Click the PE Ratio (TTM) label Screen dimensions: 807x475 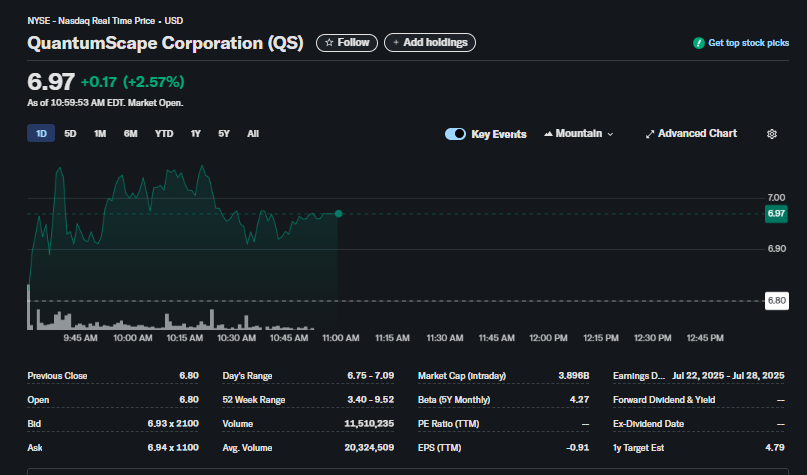tap(448, 424)
